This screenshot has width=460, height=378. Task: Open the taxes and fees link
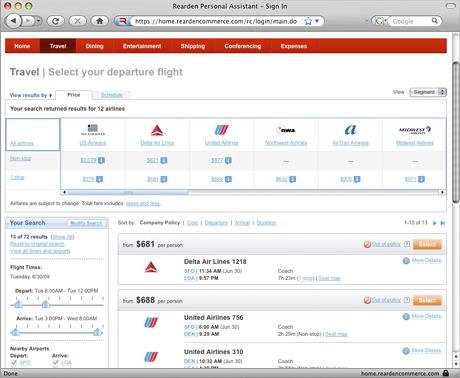pos(143,203)
